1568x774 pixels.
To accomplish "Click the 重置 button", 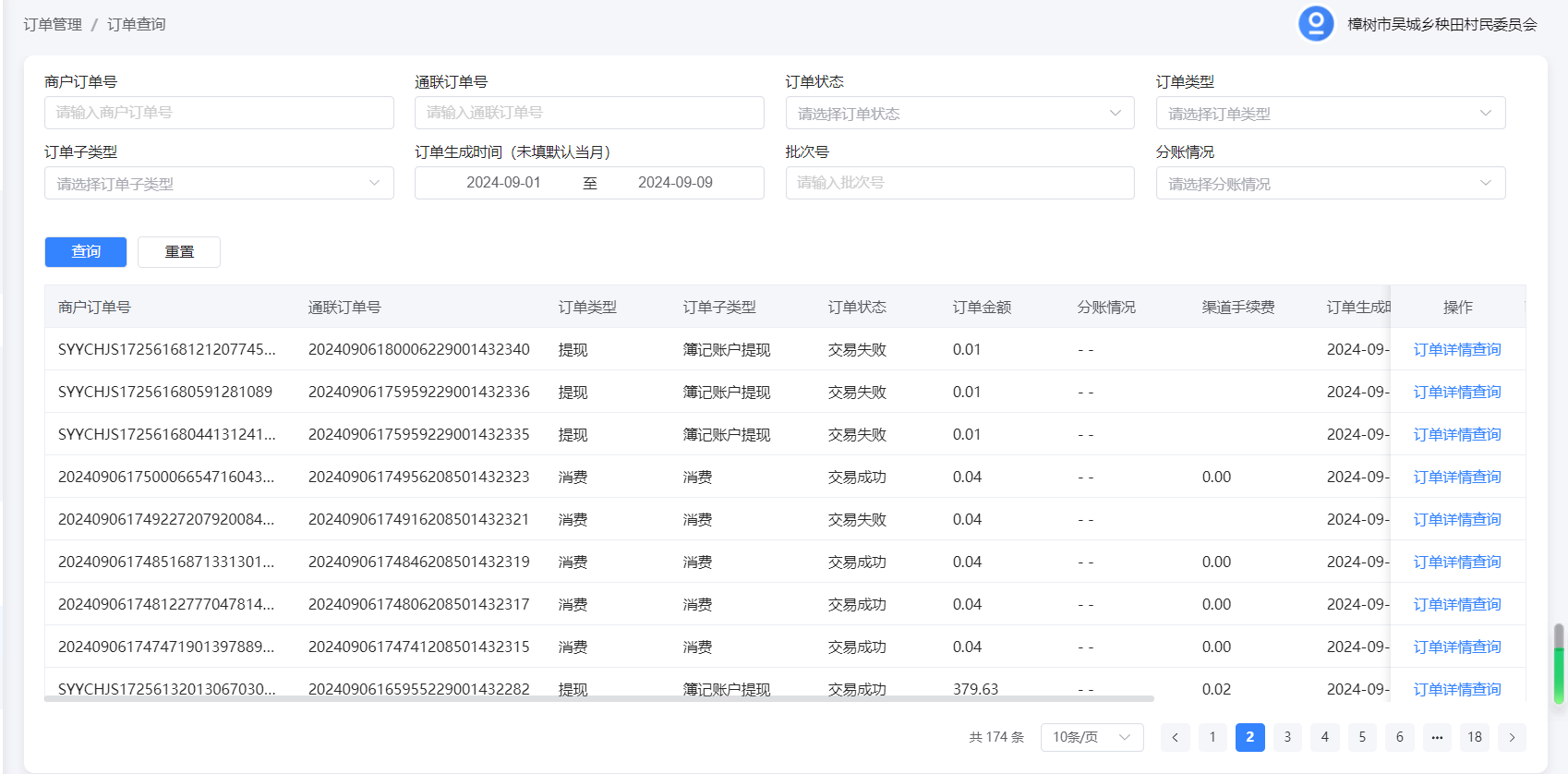I will tap(179, 252).
